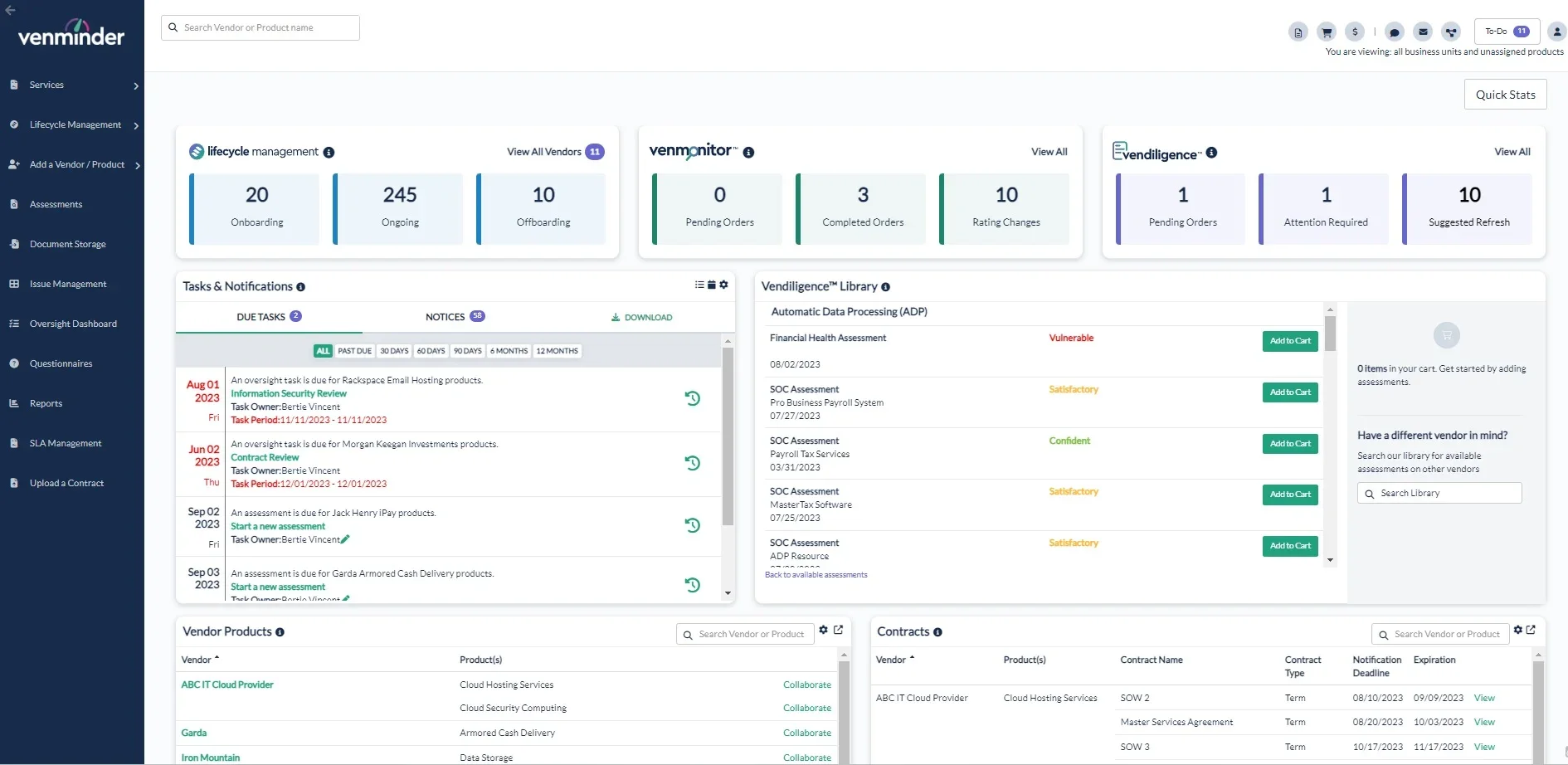Open the messages chat bubble icon
Screen dimensions: 1568x765
point(1395,32)
